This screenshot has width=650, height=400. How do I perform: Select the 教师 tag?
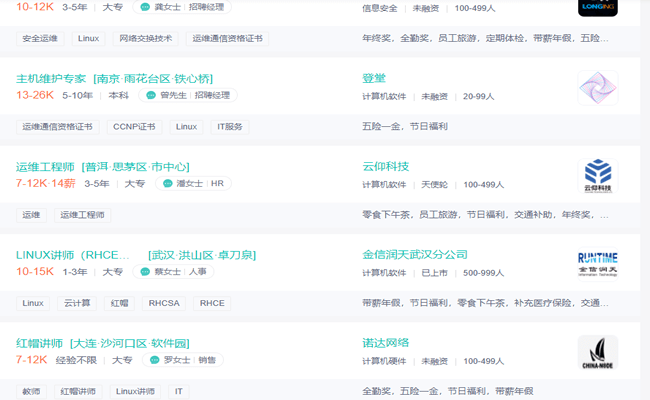[31, 392]
